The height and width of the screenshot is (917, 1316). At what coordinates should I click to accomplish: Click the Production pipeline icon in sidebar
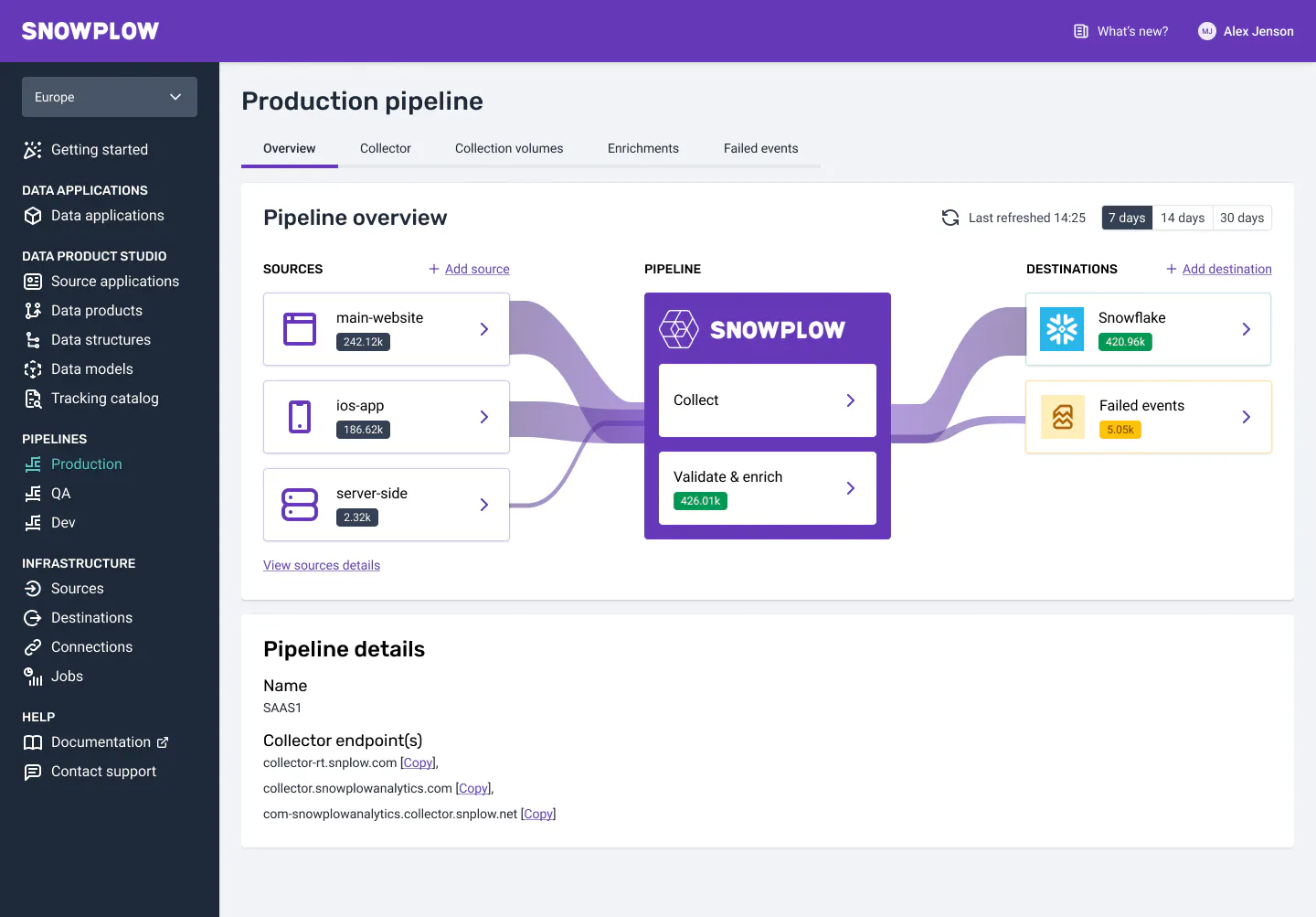[x=33, y=464]
